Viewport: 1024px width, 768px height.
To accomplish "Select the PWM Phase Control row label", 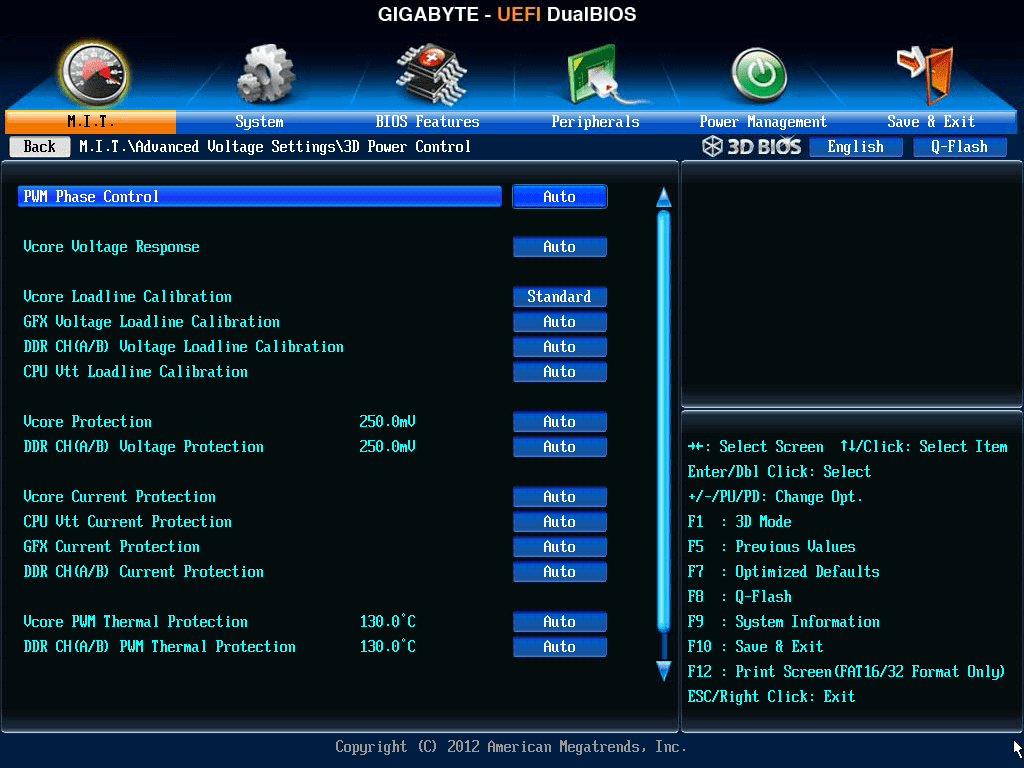I will coord(91,197).
